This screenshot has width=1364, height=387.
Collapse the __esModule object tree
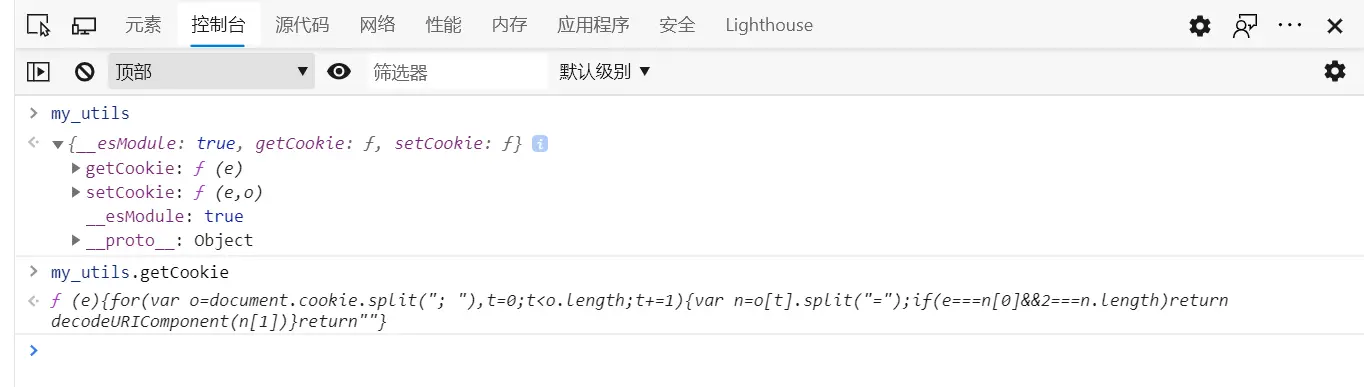click(58, 145)
